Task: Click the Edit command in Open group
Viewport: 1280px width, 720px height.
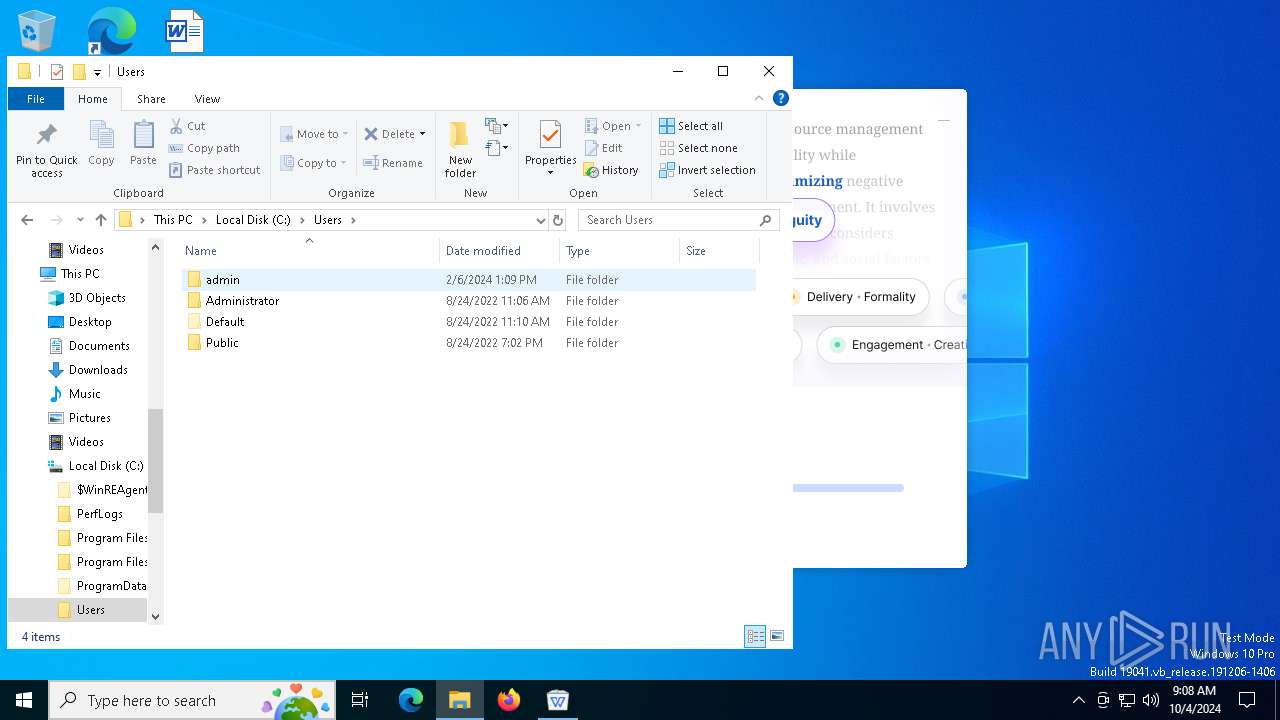Action: [604, 148]
